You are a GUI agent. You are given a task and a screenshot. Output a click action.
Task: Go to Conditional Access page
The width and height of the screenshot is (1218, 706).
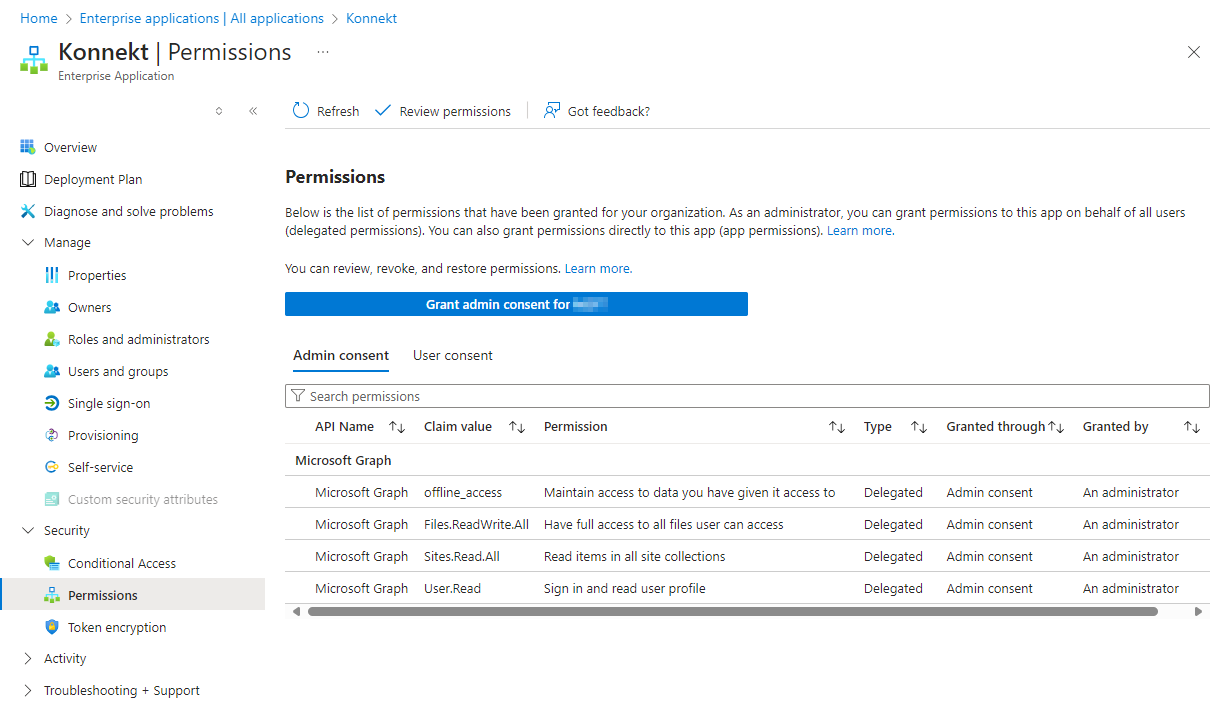click(121, 563)
